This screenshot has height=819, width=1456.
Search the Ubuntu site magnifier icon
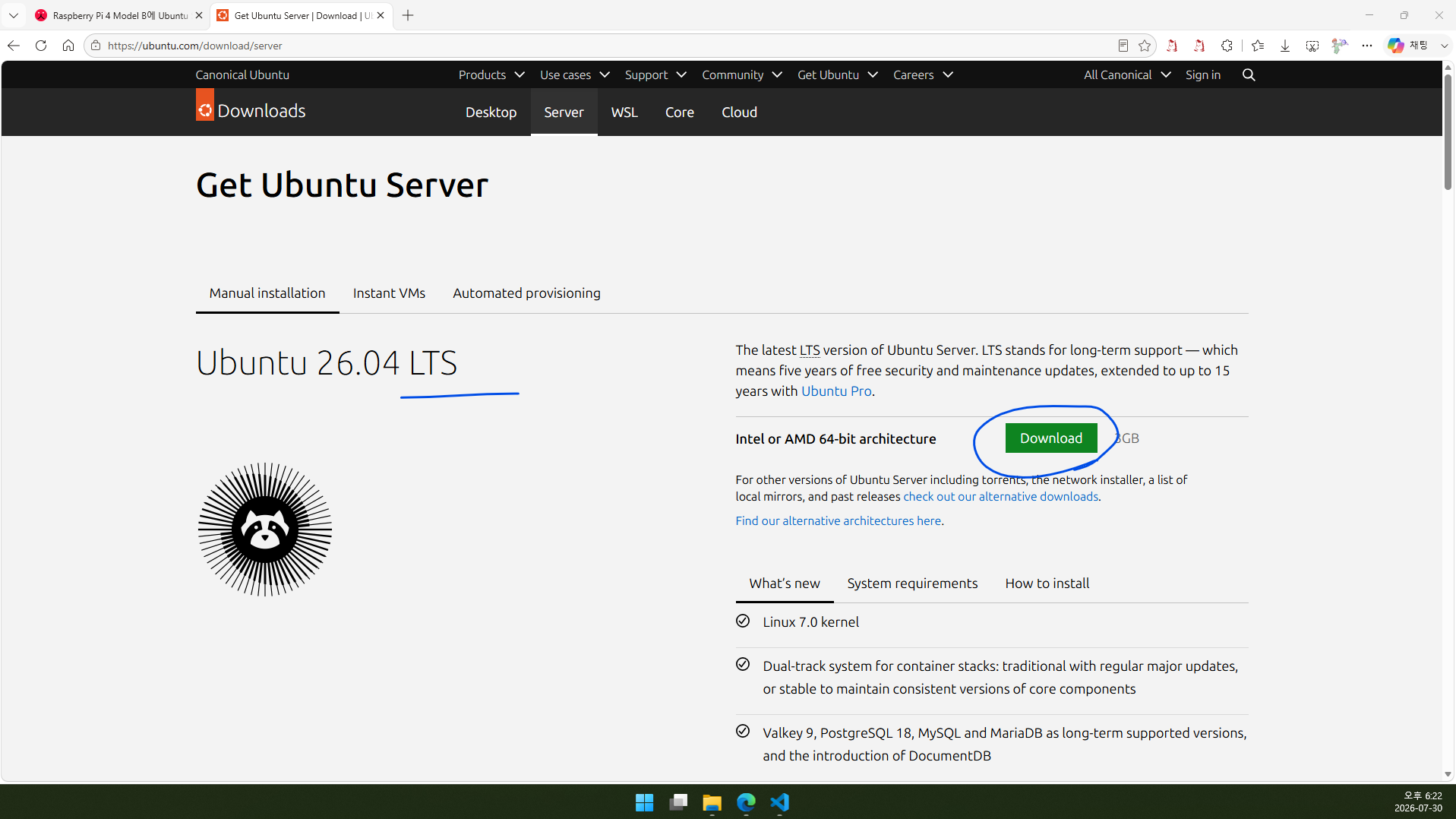click(1249, 74)
